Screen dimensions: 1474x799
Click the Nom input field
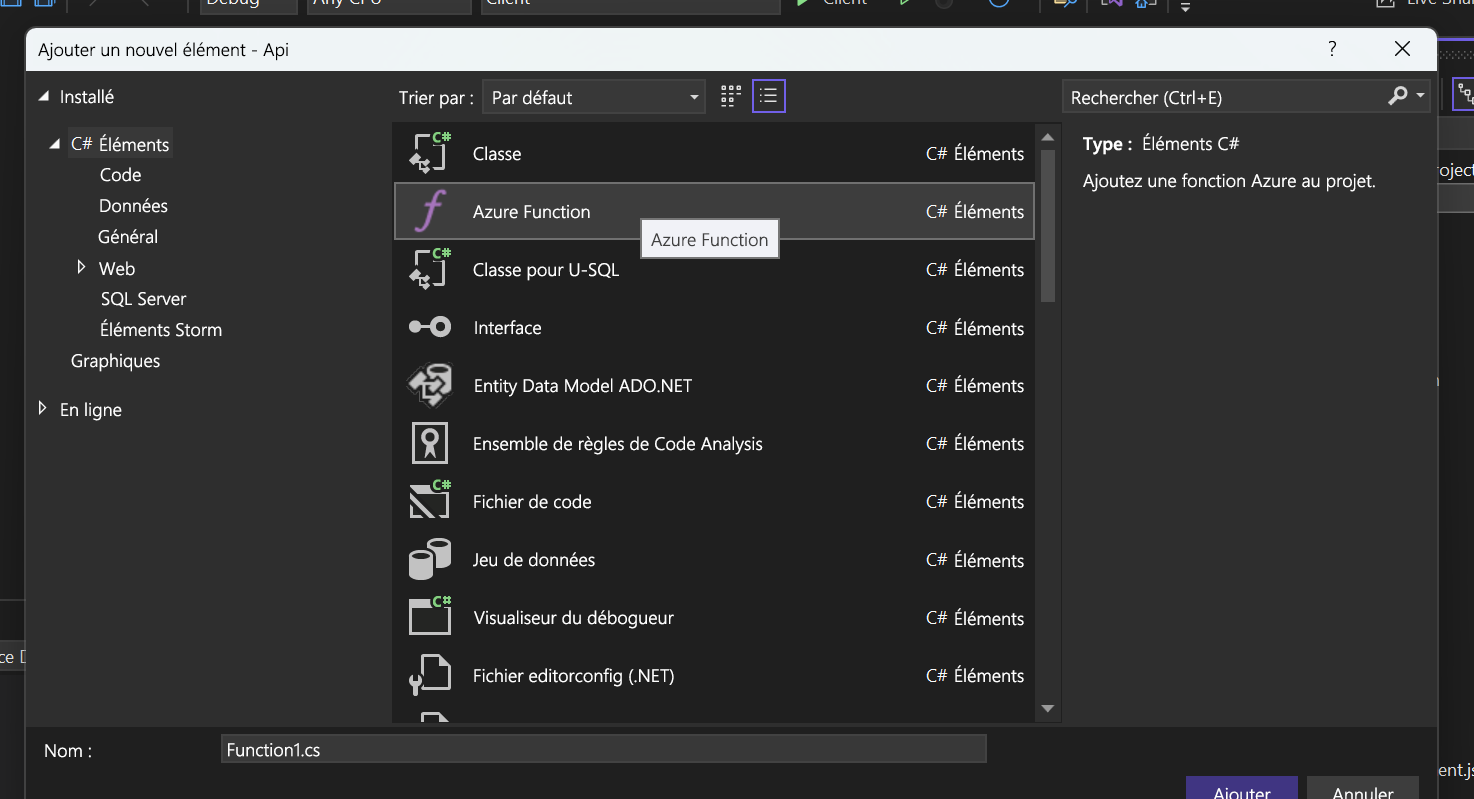coord(604,749)
